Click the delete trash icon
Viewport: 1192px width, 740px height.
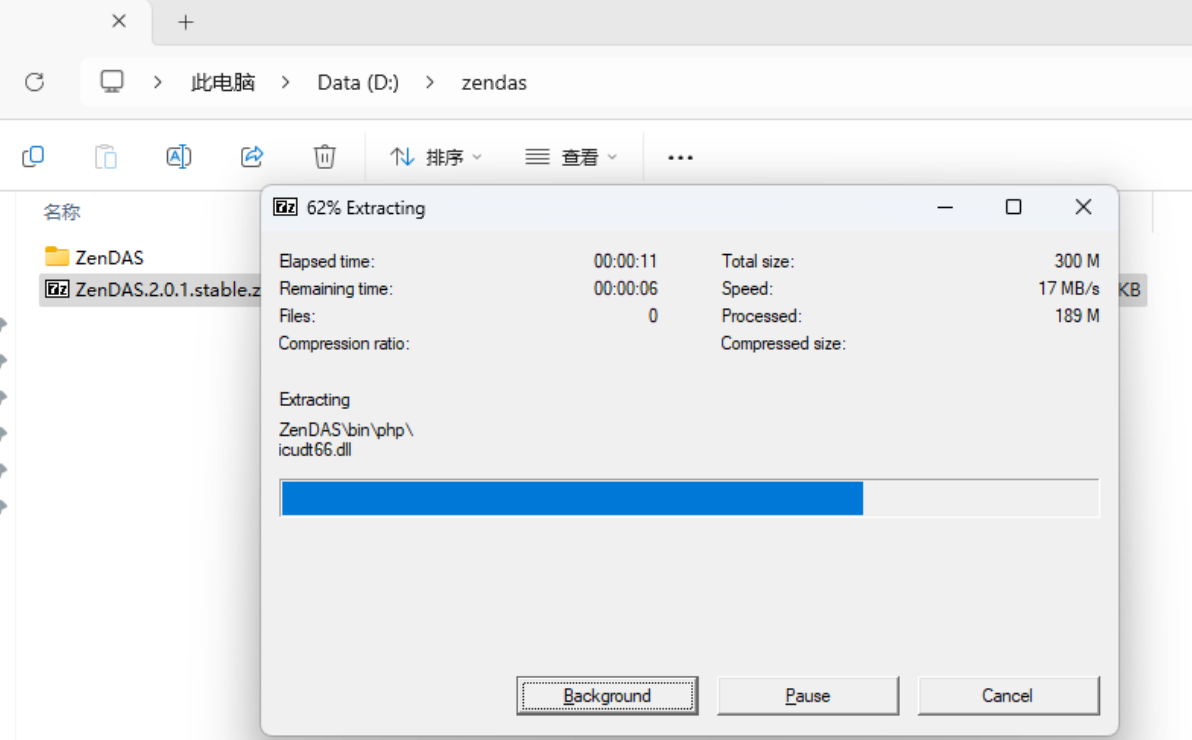click(324, 157)
